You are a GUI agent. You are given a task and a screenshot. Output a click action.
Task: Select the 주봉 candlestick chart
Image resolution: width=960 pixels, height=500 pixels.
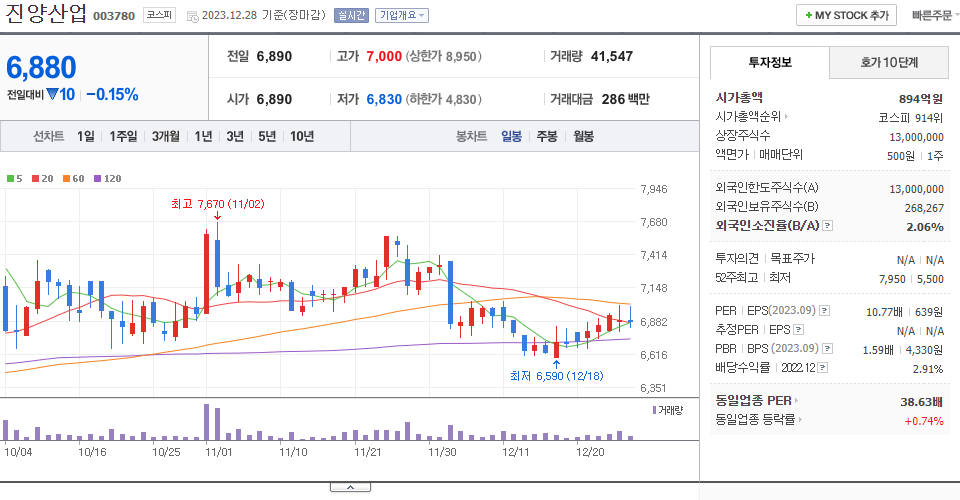coord(547,136)
